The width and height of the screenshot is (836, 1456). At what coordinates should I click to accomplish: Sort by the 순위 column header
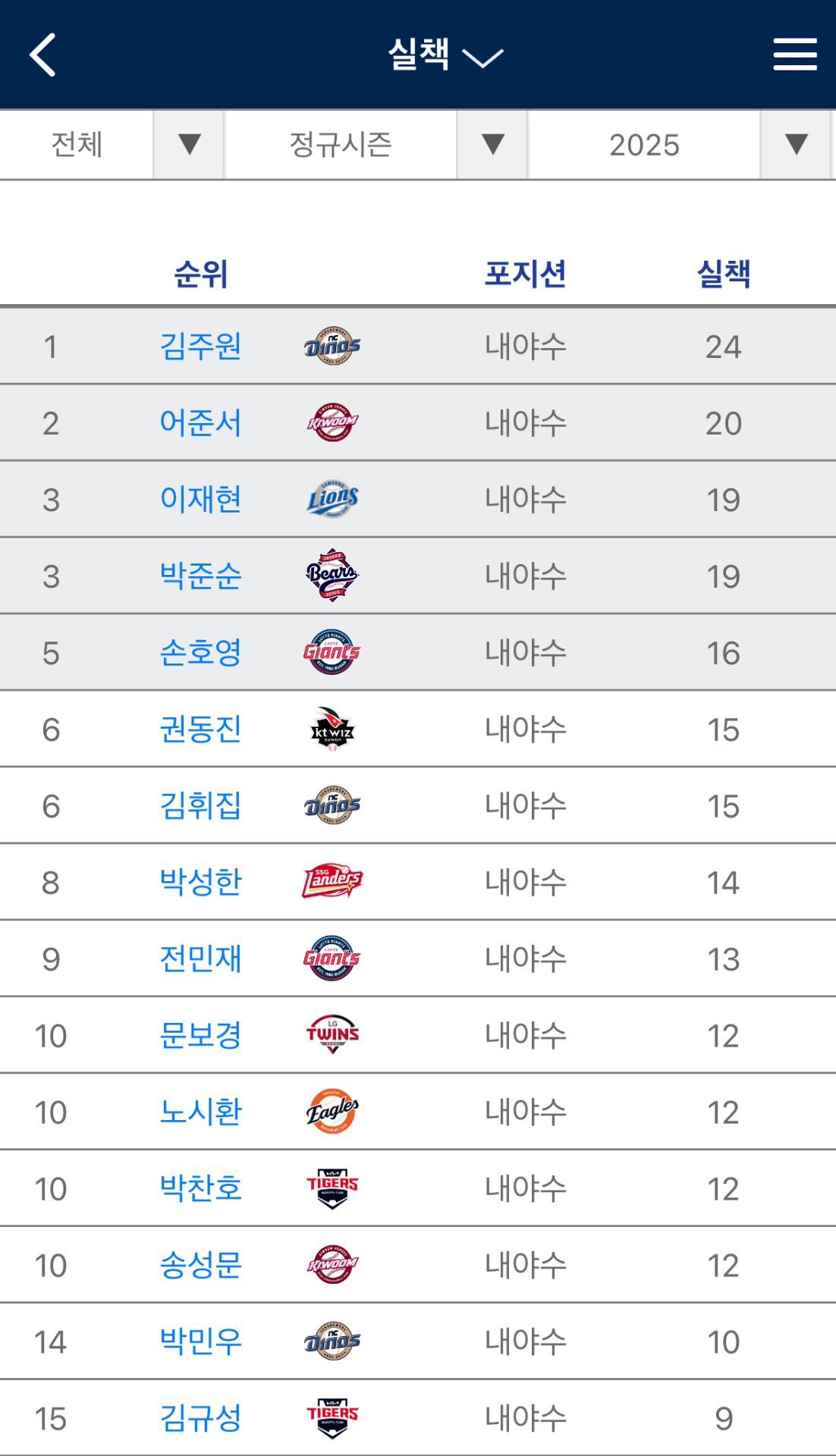click(x=201, y=274)
